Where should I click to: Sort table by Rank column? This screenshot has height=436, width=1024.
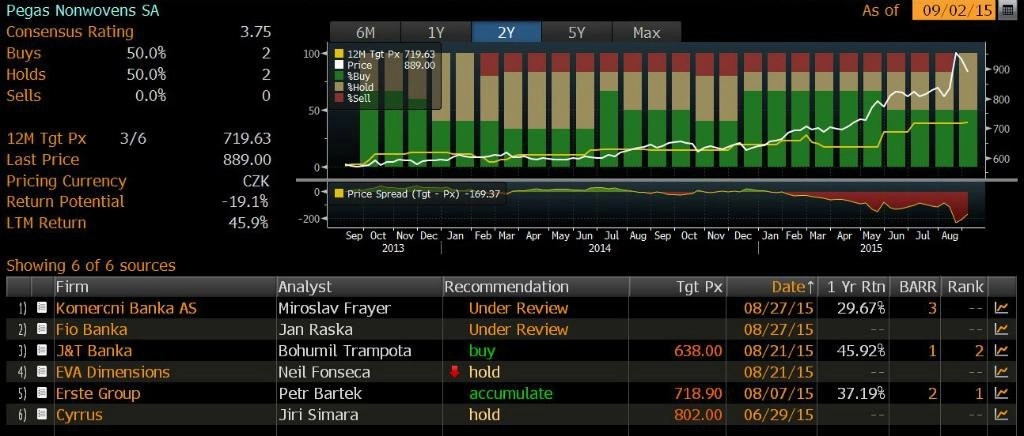coord(965,287)
